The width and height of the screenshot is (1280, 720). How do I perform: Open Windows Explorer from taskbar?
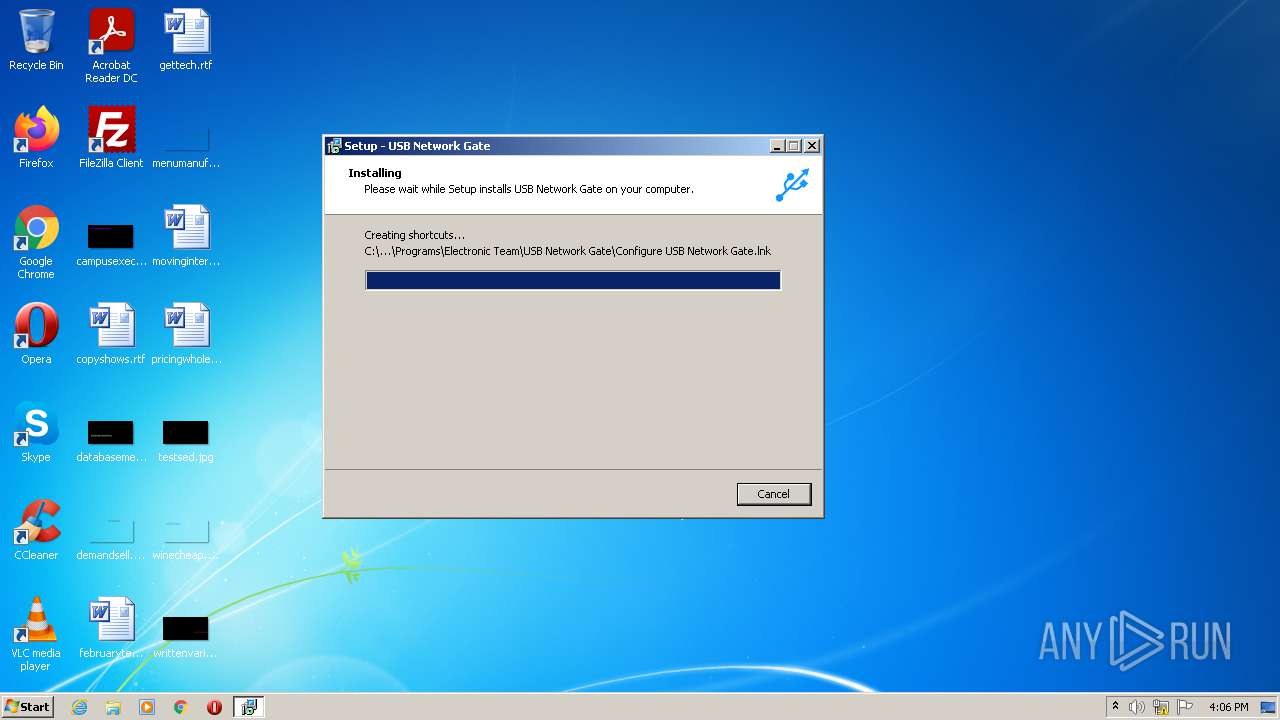pos(113,707)
